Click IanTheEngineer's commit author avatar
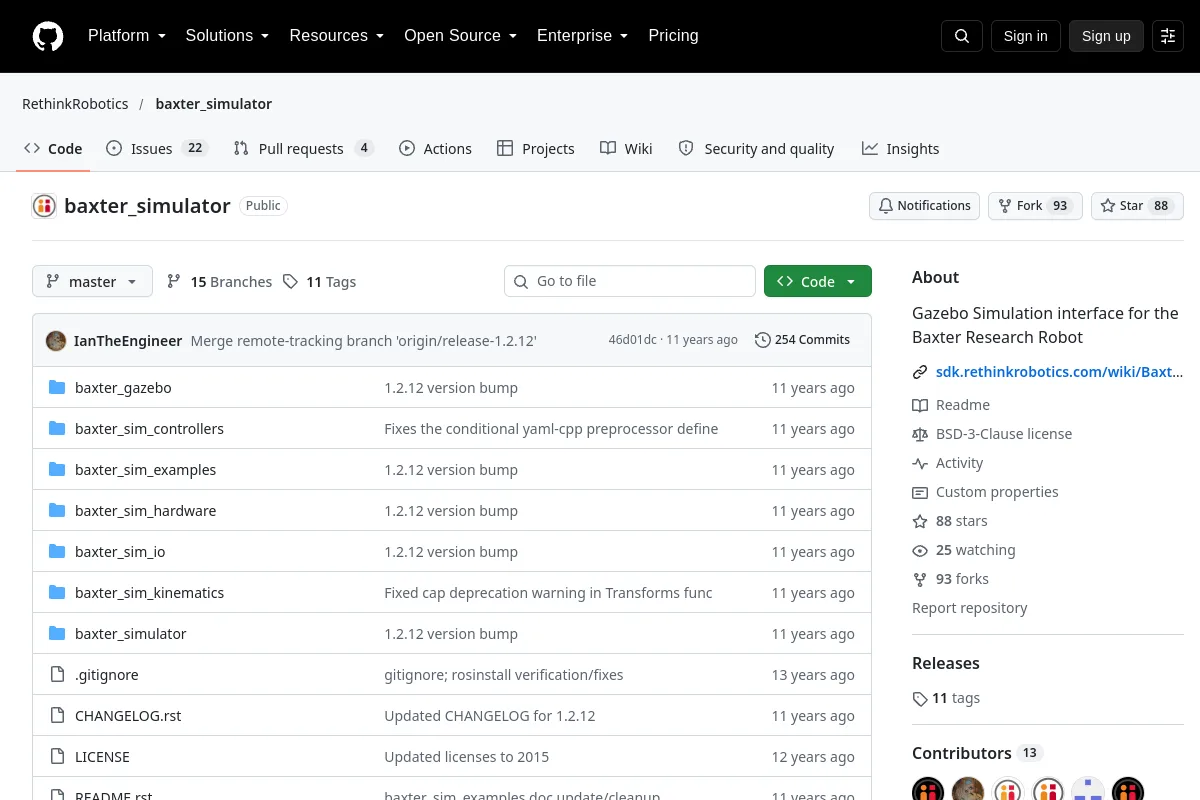1200x800 pixels. [56, 340]
